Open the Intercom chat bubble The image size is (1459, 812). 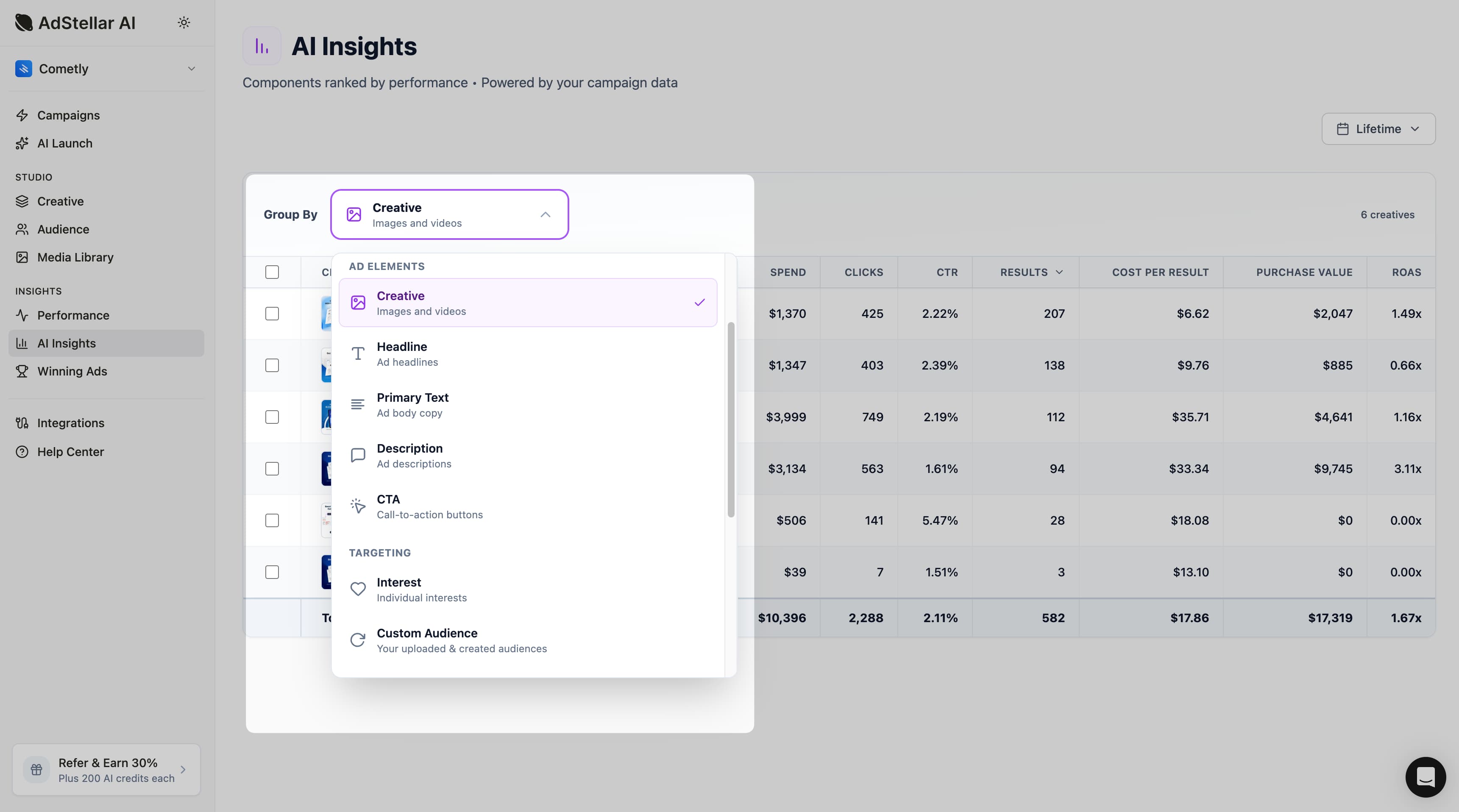click(x=1426, y=777)
